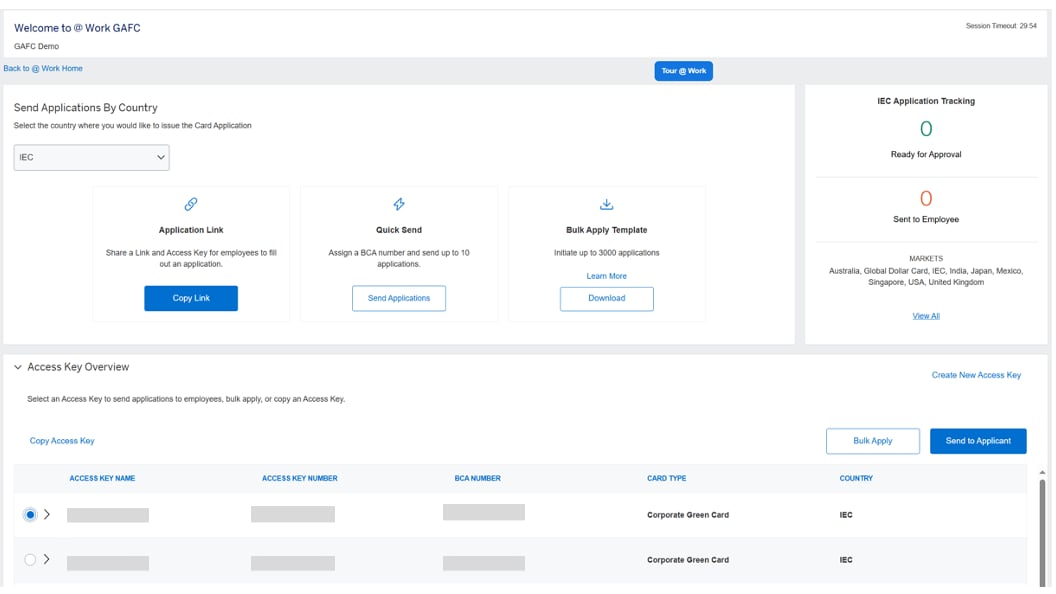Select the second access key radio button
This screenshot has height=594, width=1056.
pyautogui.click(x=30, y=559)
